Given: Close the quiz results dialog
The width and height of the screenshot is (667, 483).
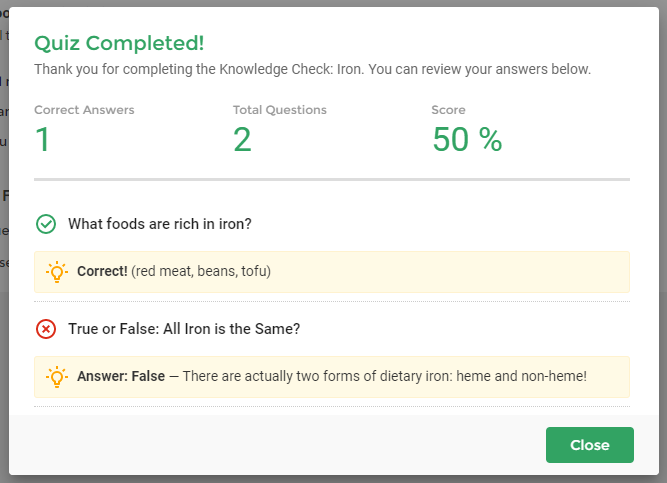Looking at the screenshot, I should tap(590, 445).
